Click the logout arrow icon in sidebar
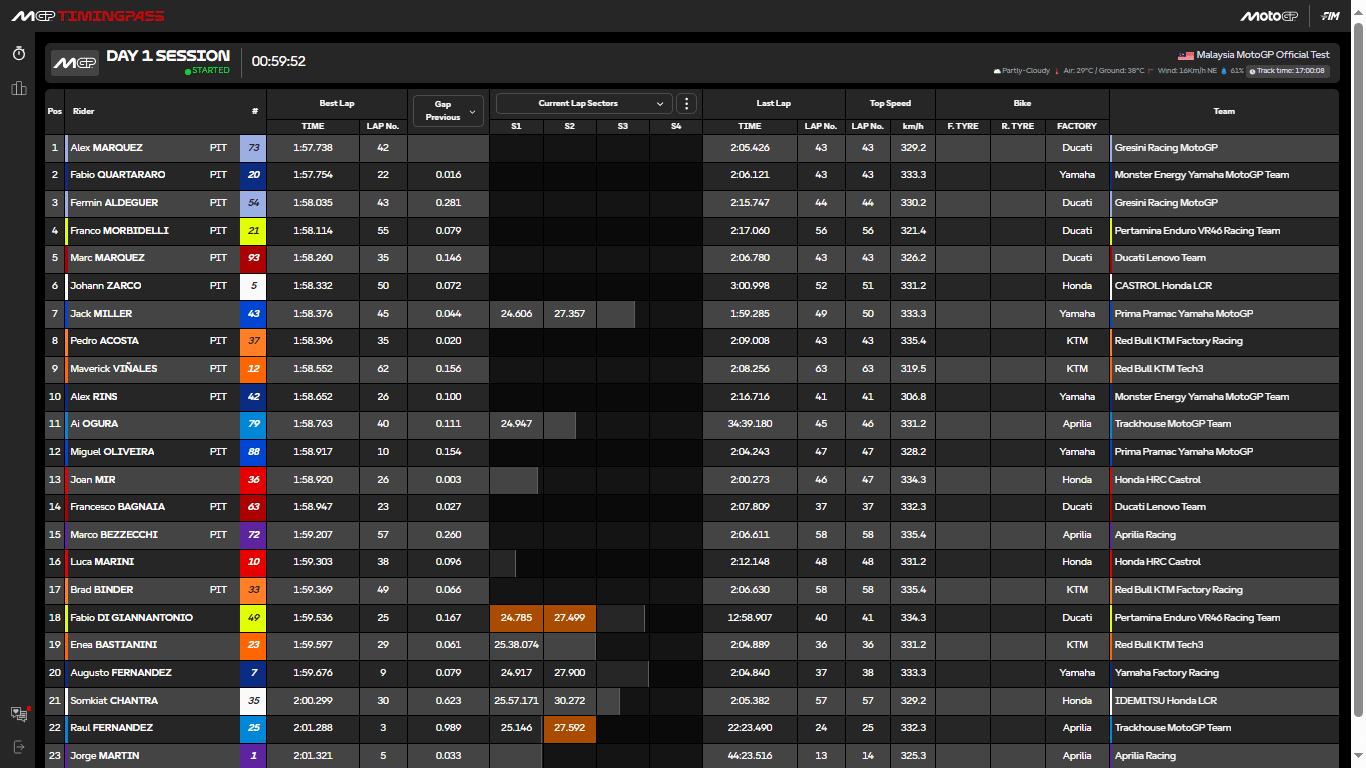Screen dimensions: 1366x768 click(x=18, y=746)
